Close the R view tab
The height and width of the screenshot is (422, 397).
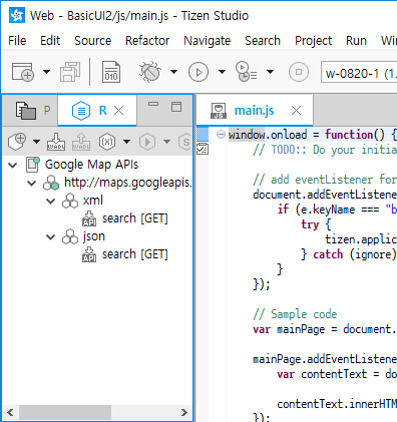pyautogui.click(x=119, y=110)
